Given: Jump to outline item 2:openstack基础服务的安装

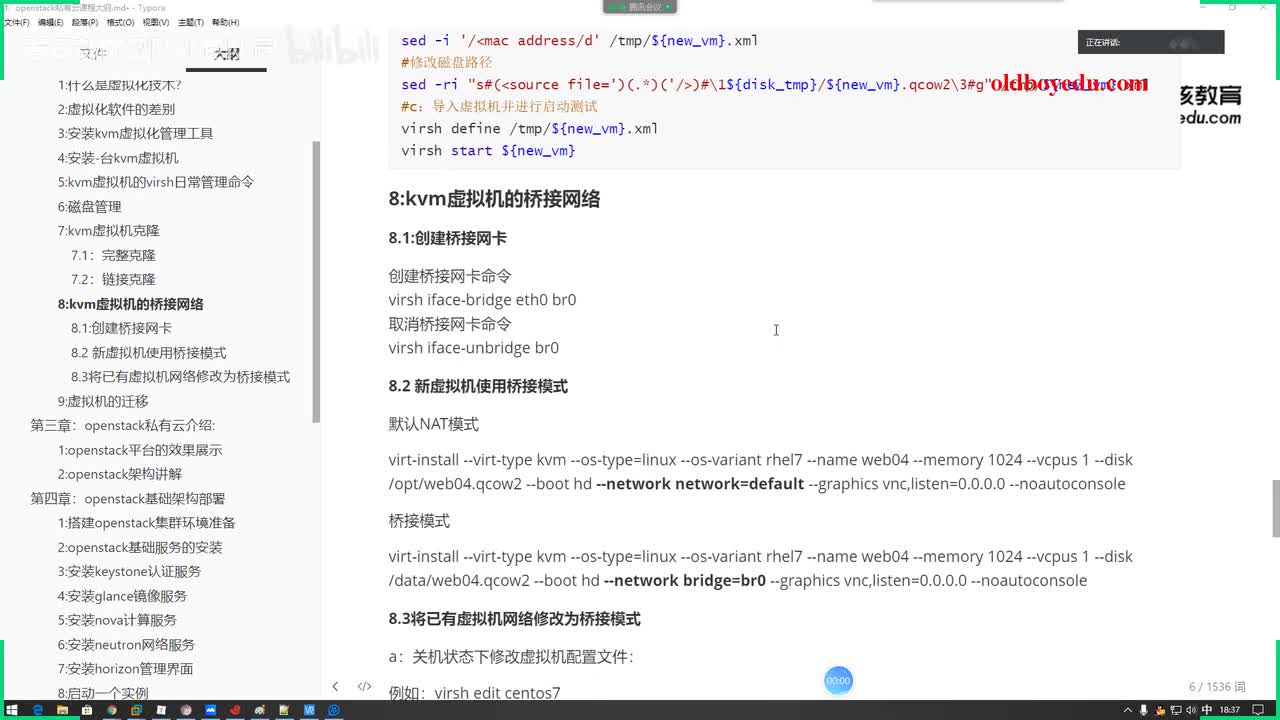Looking at the screenshot, I should 140,547.
